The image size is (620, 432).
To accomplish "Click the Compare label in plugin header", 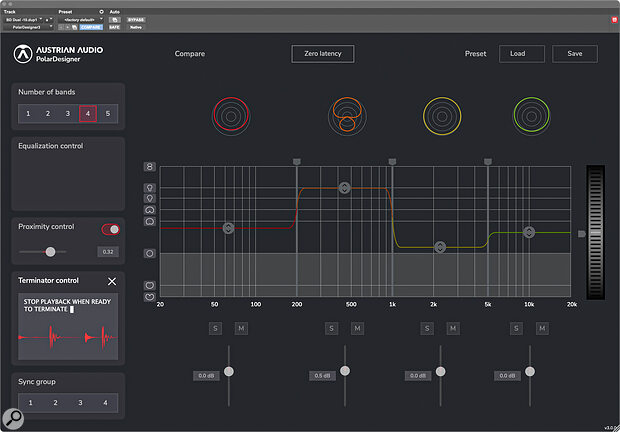I will [x=190, y=54].
